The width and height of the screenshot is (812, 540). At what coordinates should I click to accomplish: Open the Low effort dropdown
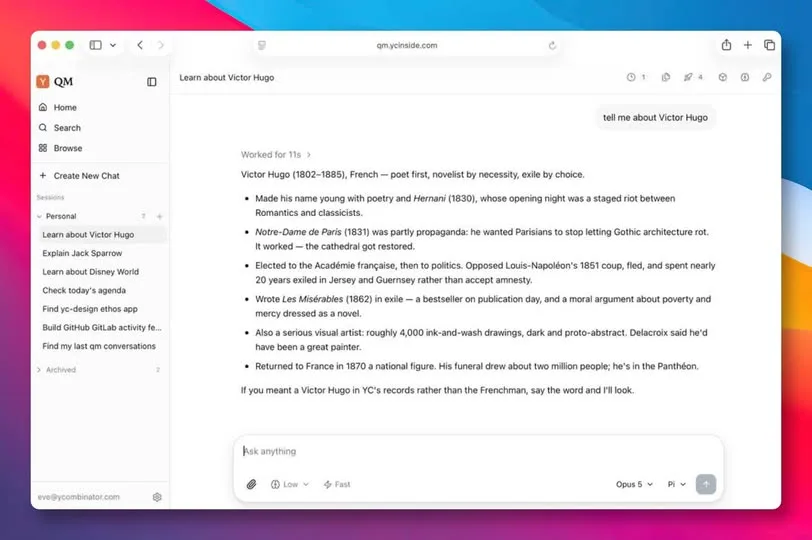click(x=289, y=485)
